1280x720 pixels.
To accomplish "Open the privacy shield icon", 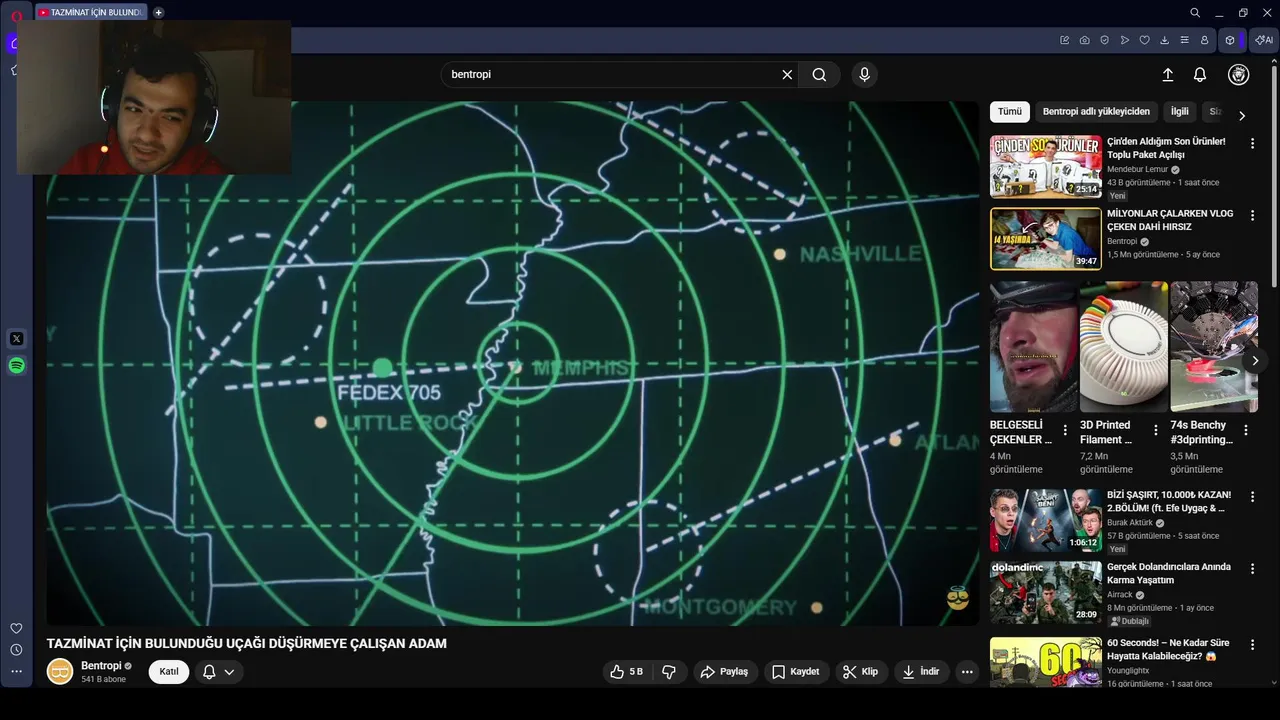I will pyautogui.click(x=1104, y=40).
